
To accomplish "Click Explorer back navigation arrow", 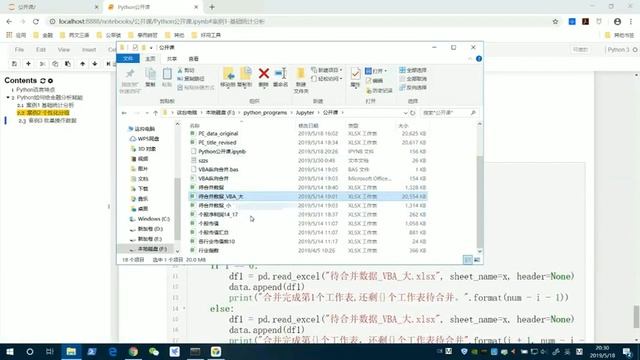I will point(124,113).
